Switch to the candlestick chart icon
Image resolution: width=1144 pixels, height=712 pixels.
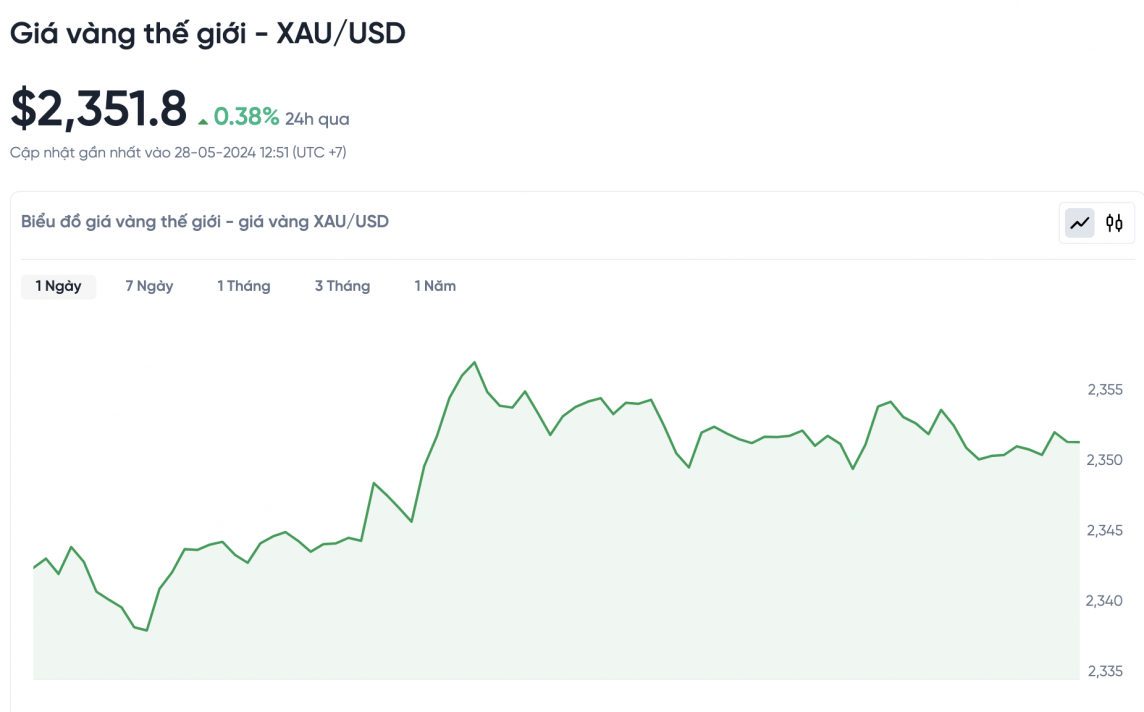(1114, 223)
